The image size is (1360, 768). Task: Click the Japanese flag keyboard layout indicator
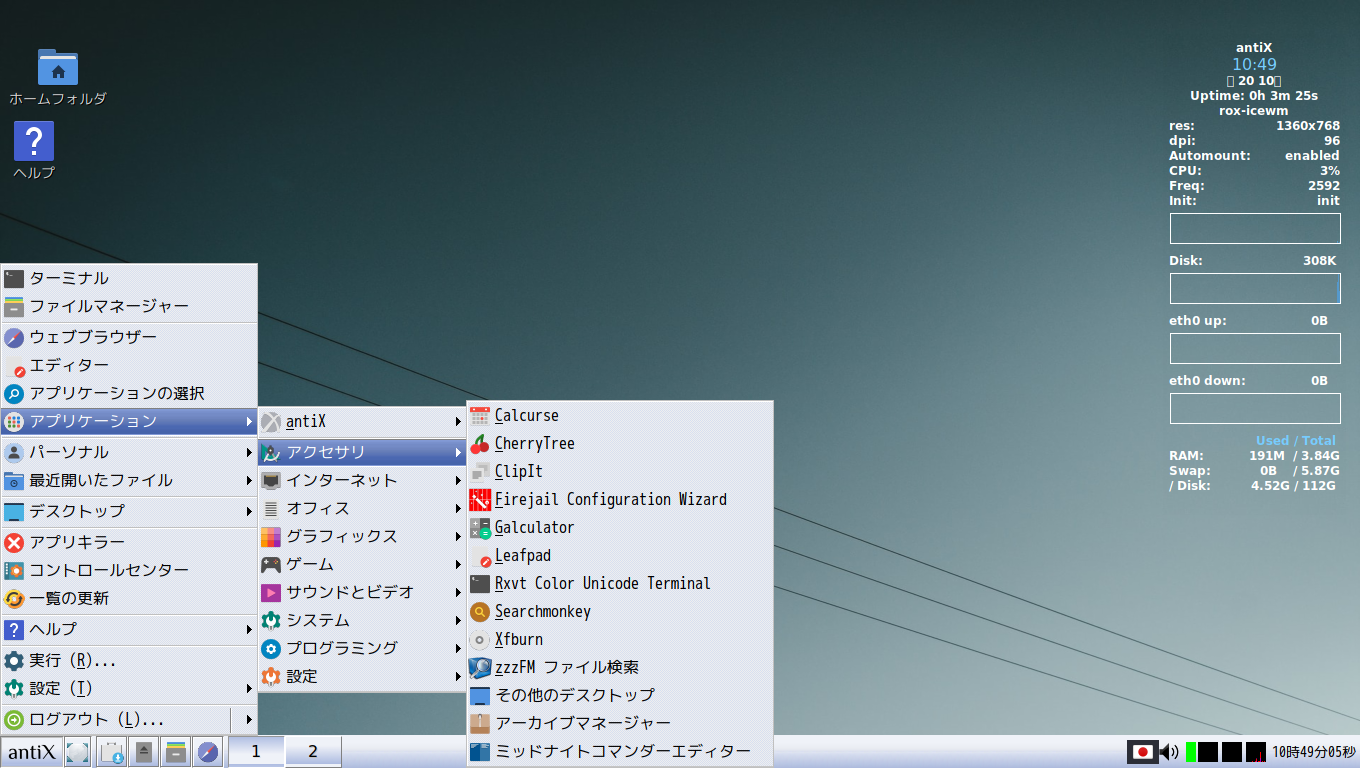(1142, 752)
